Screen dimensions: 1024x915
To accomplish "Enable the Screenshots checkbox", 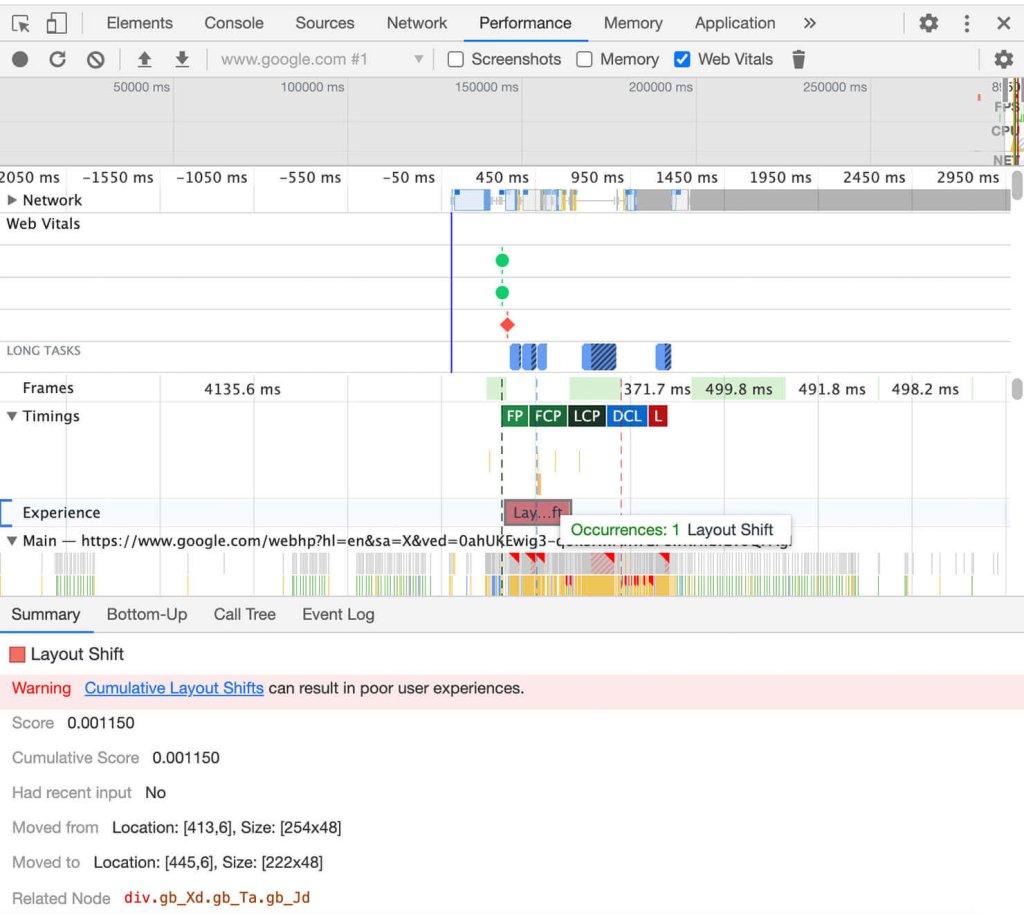I will 455,59.
